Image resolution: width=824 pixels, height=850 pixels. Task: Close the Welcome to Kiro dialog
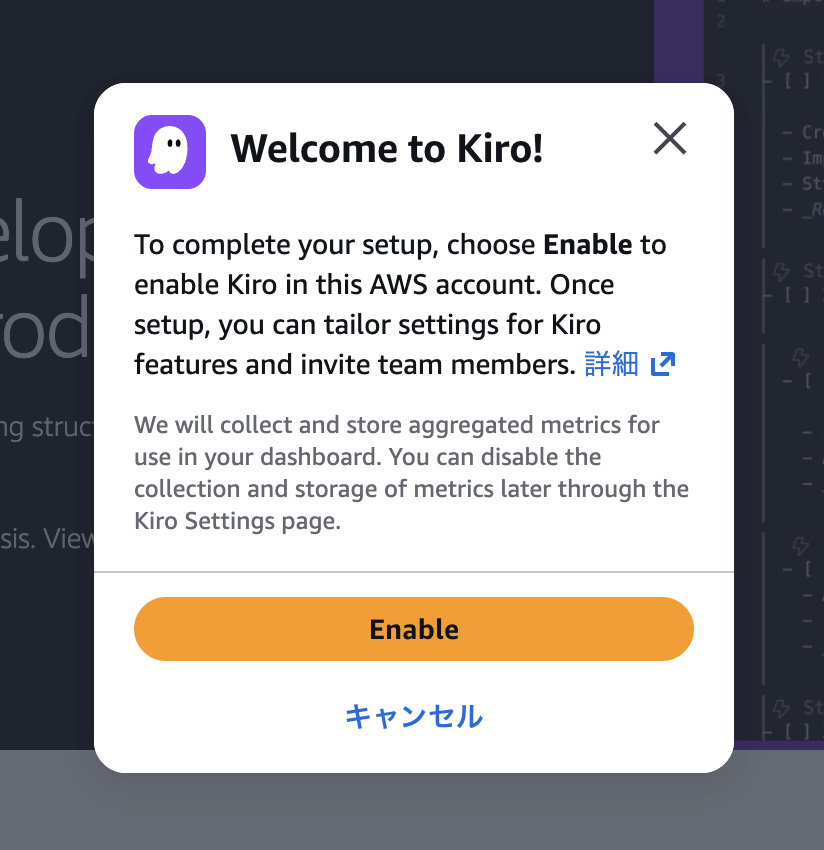pos(670,139)
